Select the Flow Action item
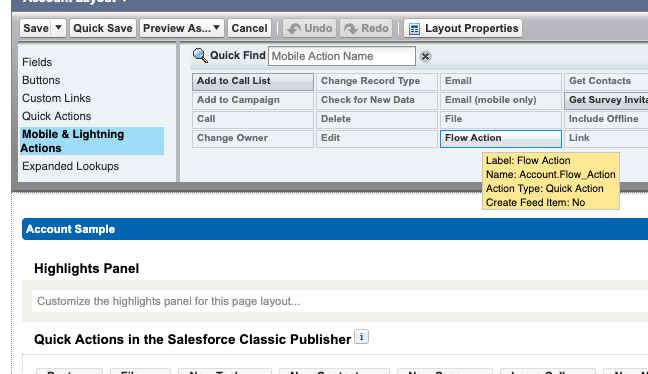Viewport: 648px width, 374px height. [x=501, y=138]
